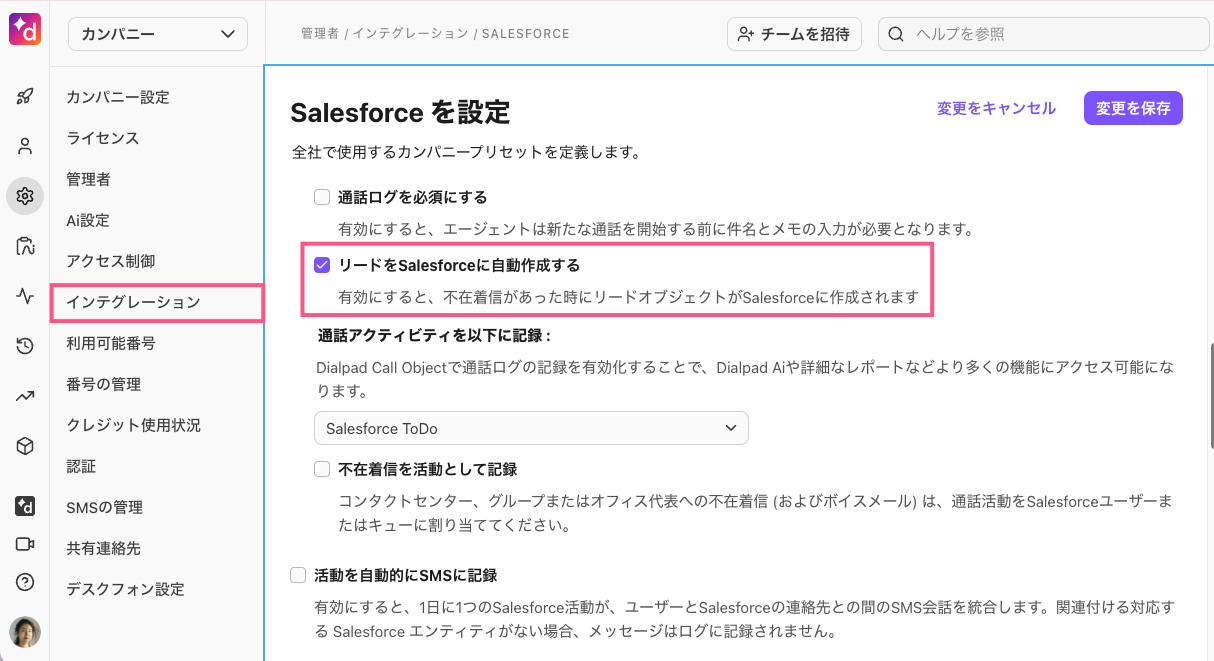Open カンパニー設定 menu item
This screenshot has height=661, width=1214.
click(118, 97)
